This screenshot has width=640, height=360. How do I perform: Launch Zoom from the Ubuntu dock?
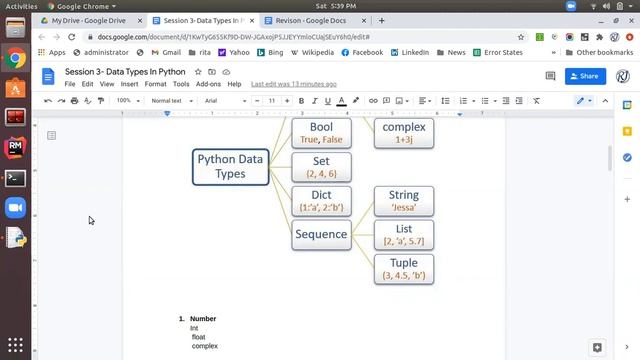(16, 208)
